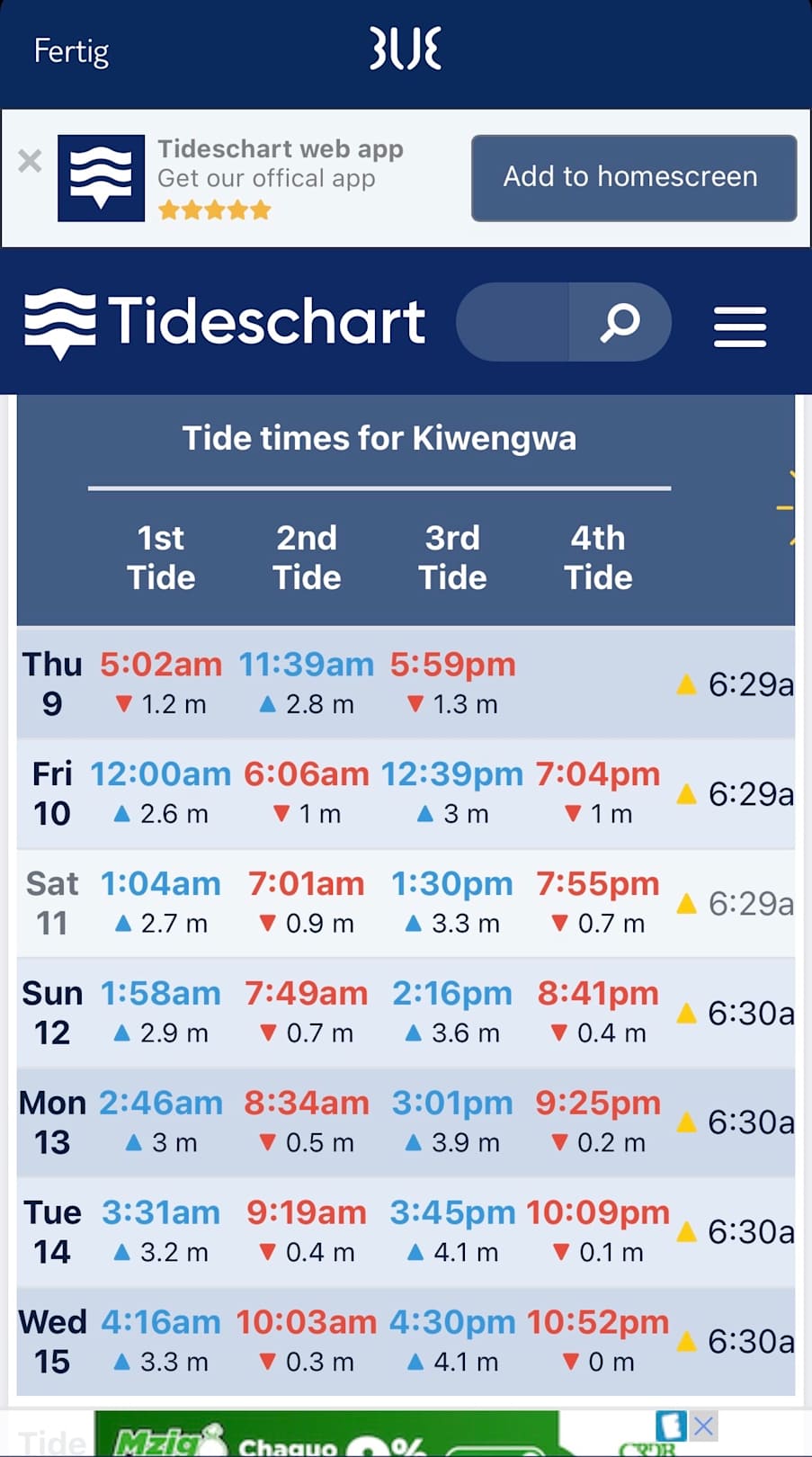Select the 1st Tide column header
812x1457 pixels.
tap(161, 558)
